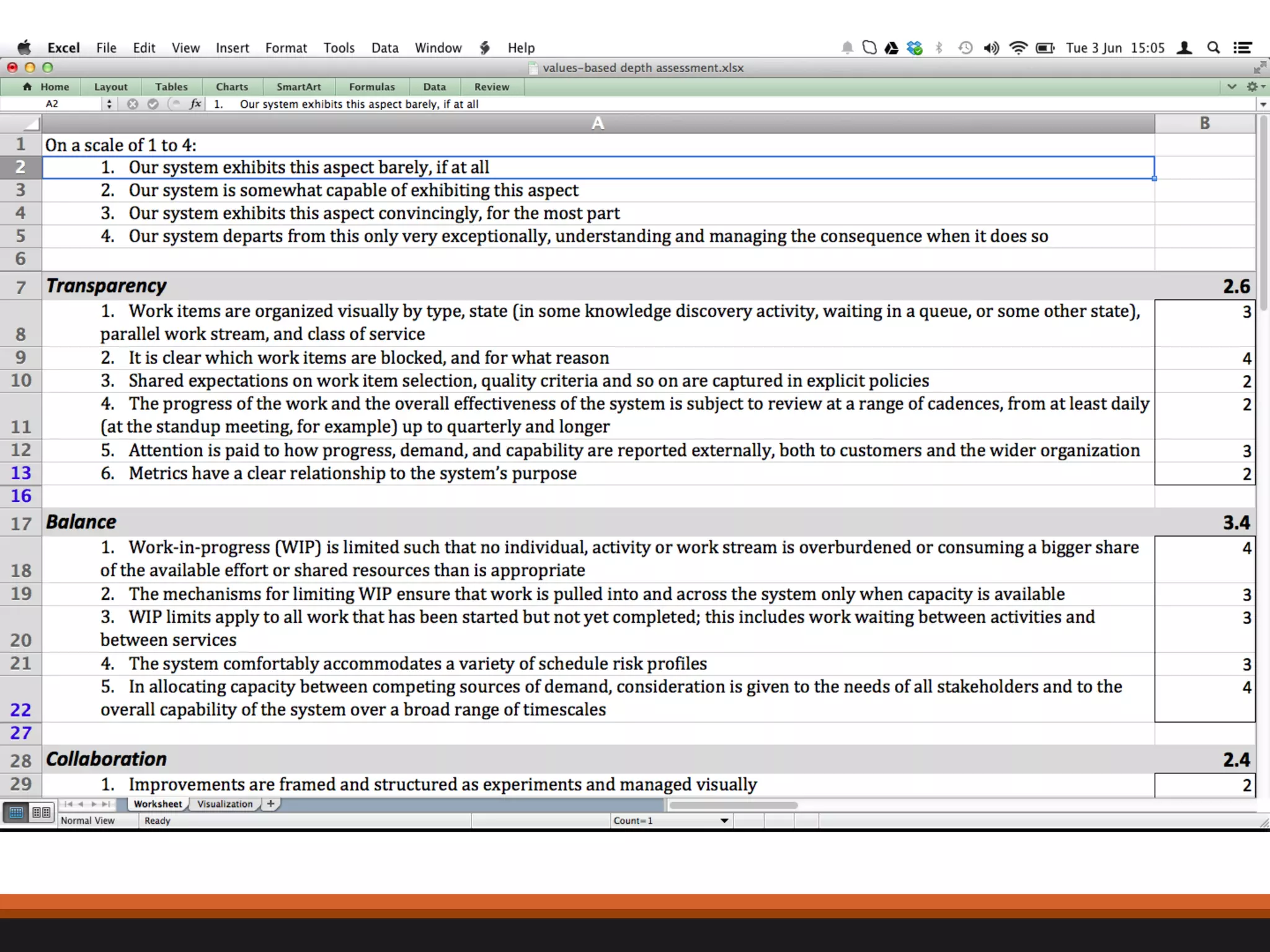Add a new sheet with plus button
This screenshot has height=952, width=1270.
270,804
